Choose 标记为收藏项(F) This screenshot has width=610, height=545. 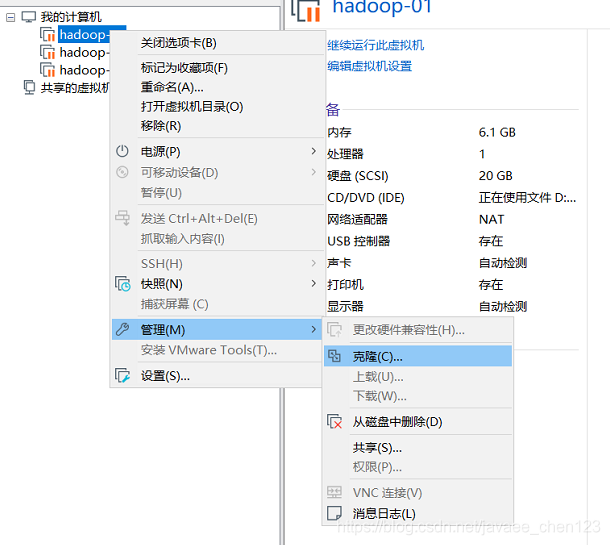pos(184,68)
